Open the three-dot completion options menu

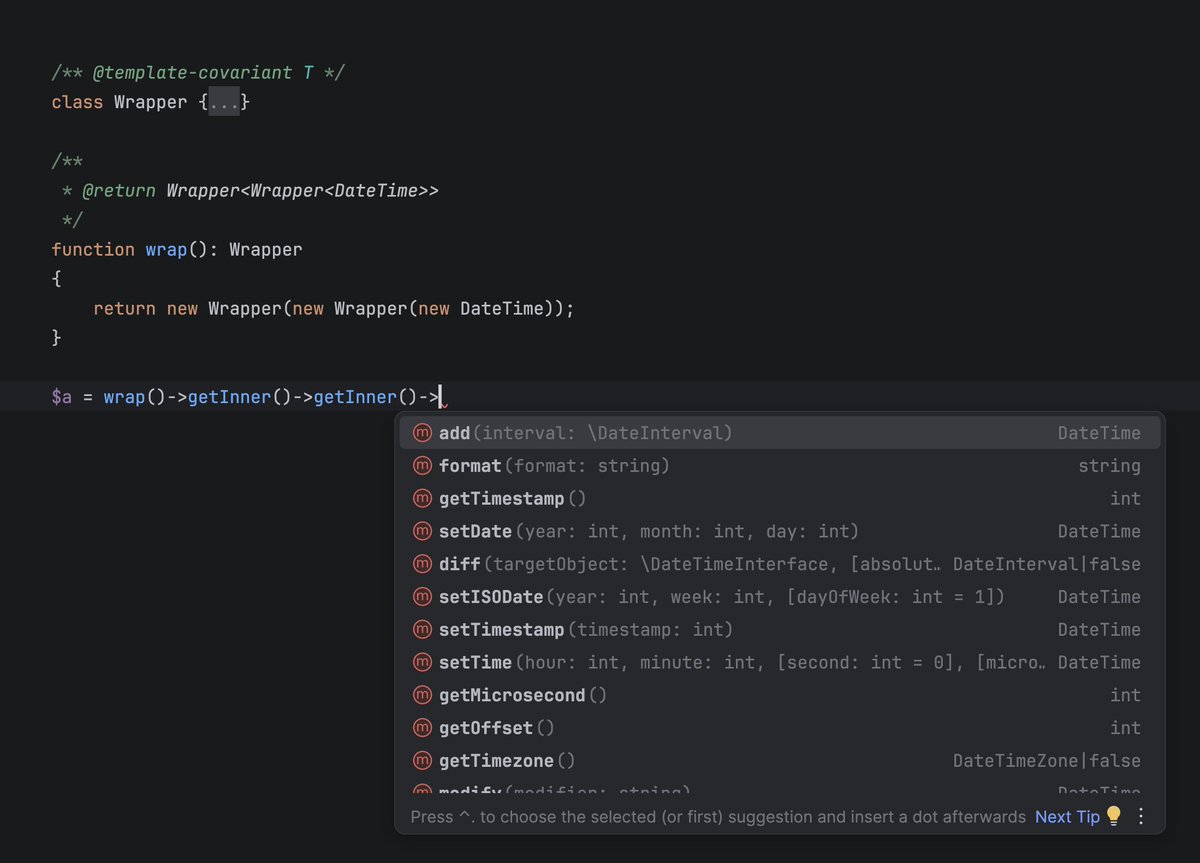coord(1141,817)
